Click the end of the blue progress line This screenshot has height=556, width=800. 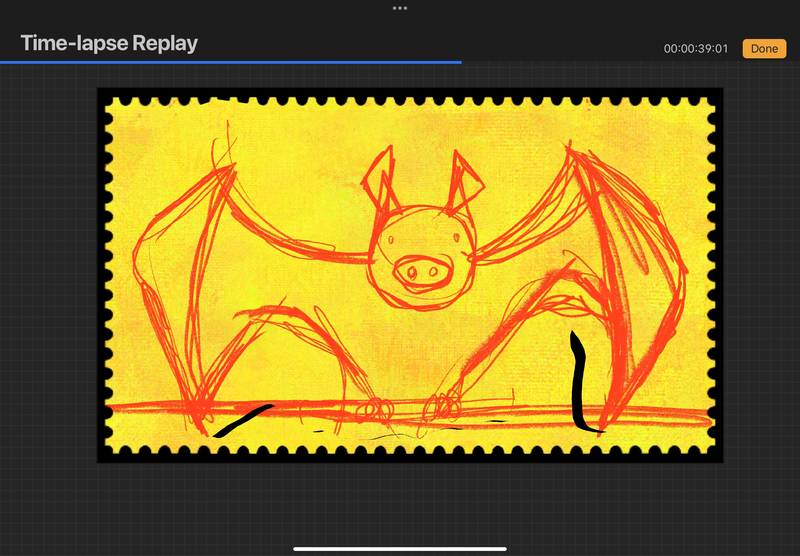pos(460,62)
